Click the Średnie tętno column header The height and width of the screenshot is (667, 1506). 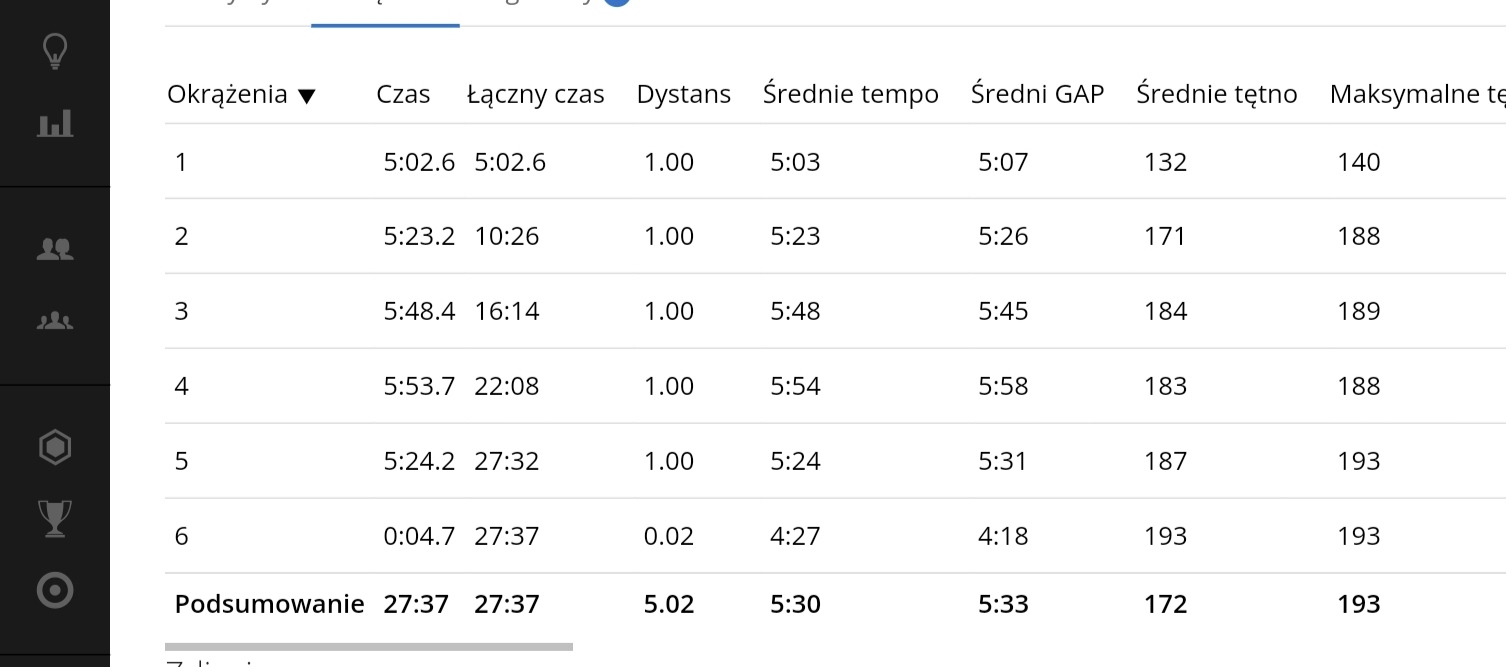(1217, 94)
